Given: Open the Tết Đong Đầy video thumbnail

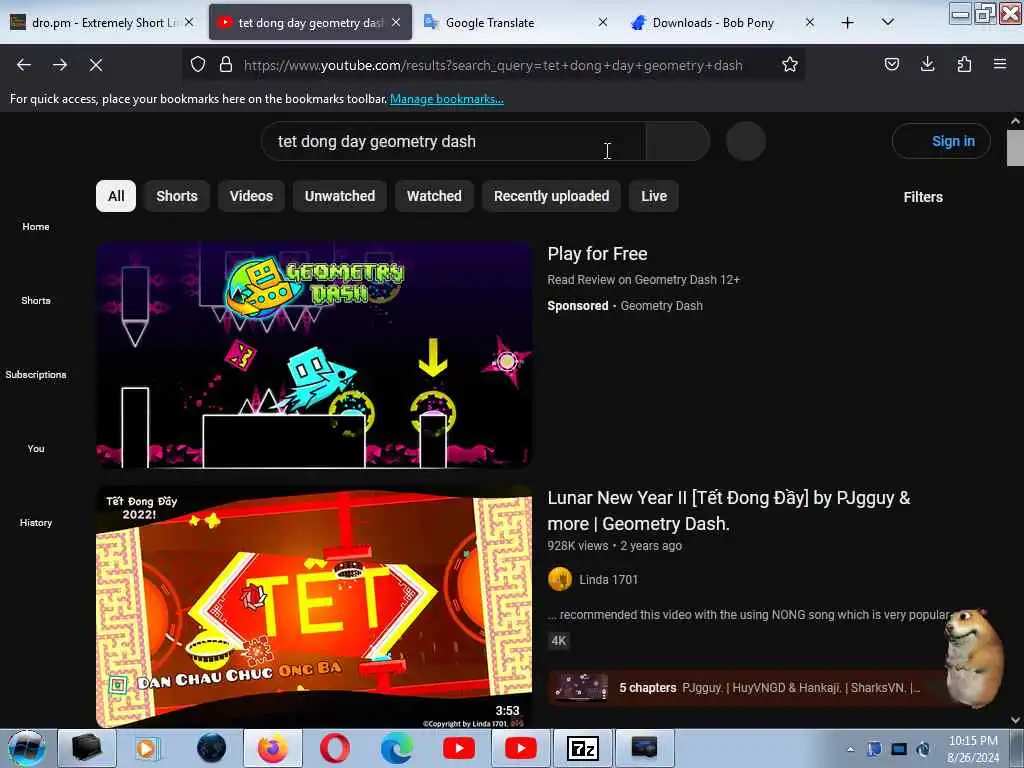Looking at the screenshot, I should [x=314, y=607].
